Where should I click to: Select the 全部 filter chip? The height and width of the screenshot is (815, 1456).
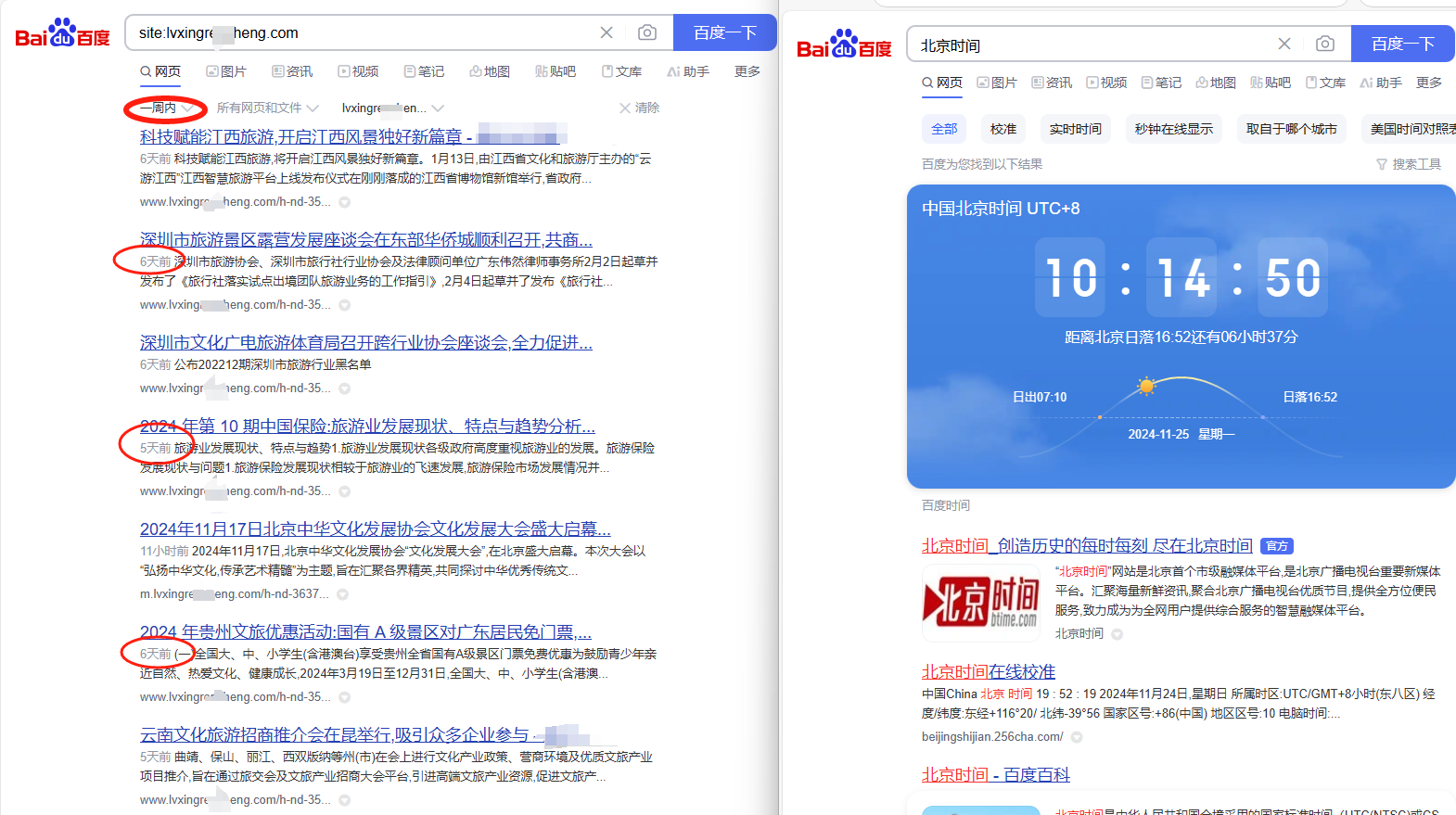pyautogui.click(x=944, y=129)
